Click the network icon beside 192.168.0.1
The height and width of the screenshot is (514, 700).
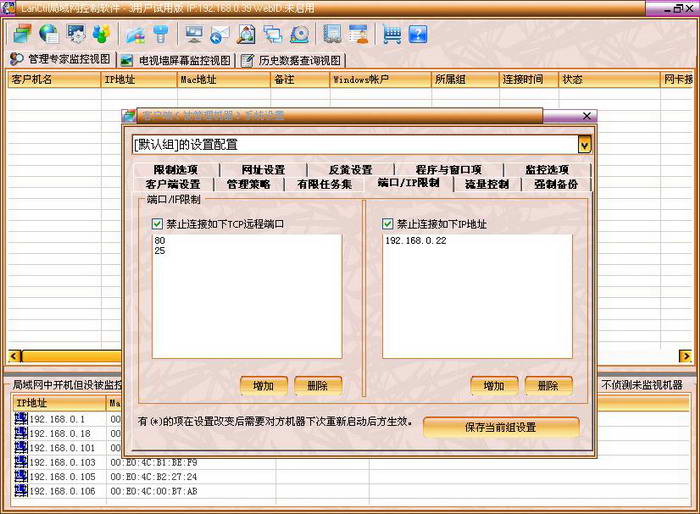21,418
